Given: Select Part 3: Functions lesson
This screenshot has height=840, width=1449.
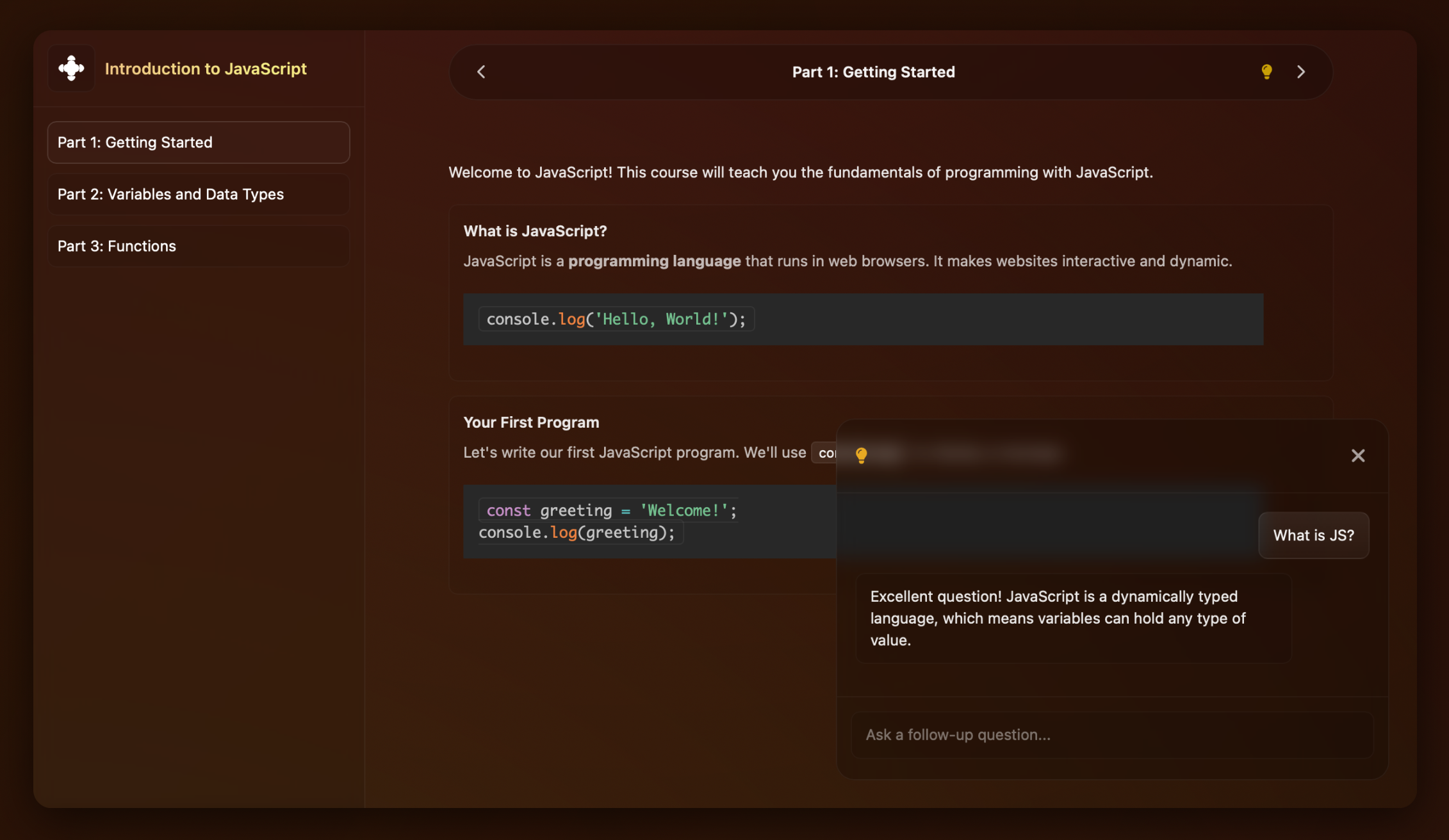Looking at the screenshot, I should (x=199, y=246).
